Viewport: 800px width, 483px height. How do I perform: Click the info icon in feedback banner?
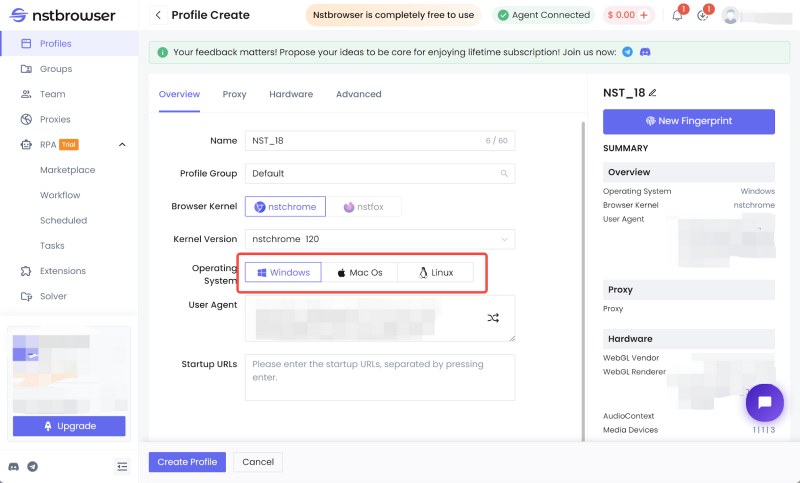pyautogui.click(x=162, y=53)
